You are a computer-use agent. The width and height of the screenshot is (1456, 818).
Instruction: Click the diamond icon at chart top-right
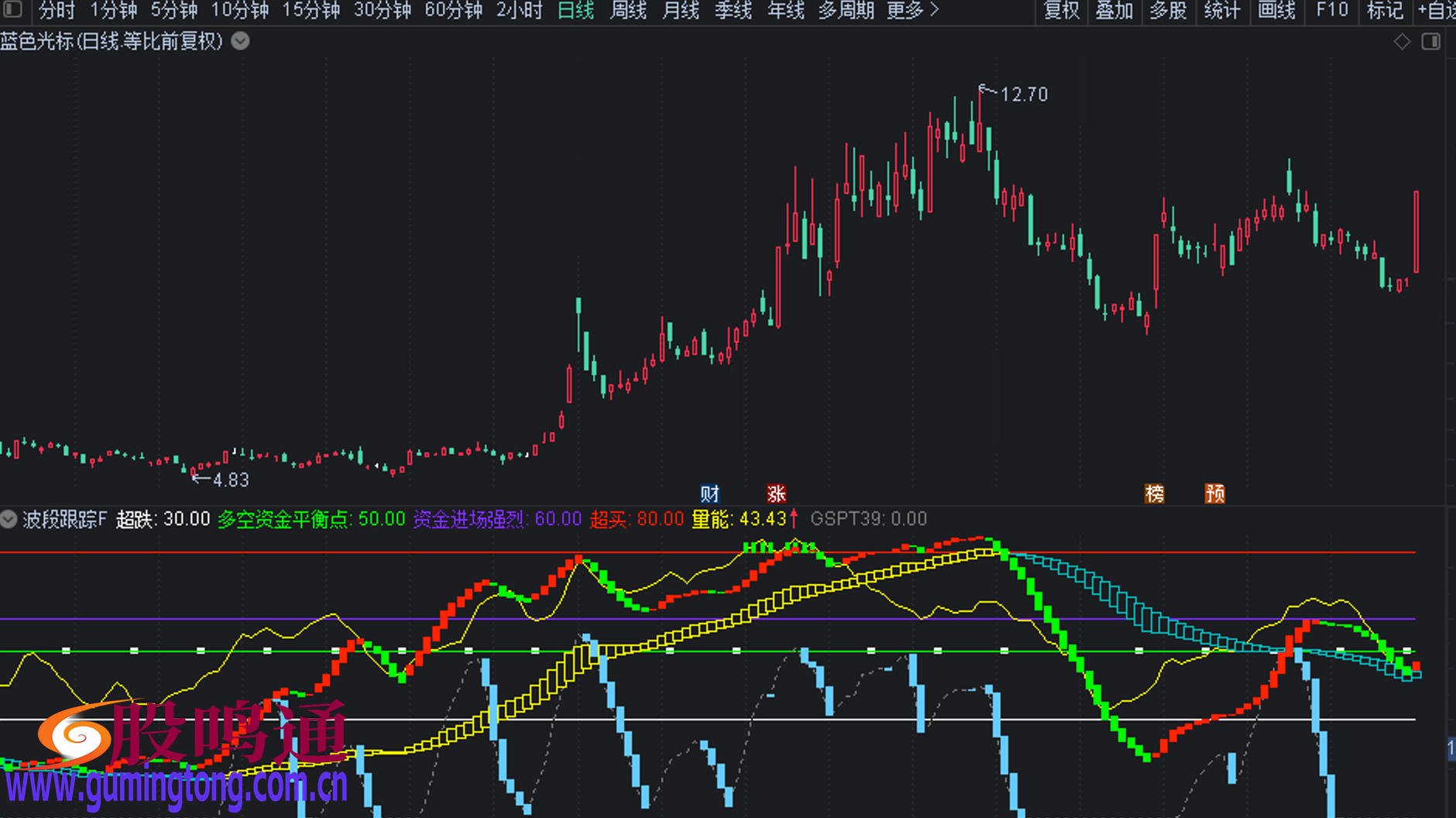pos(1402,42)
